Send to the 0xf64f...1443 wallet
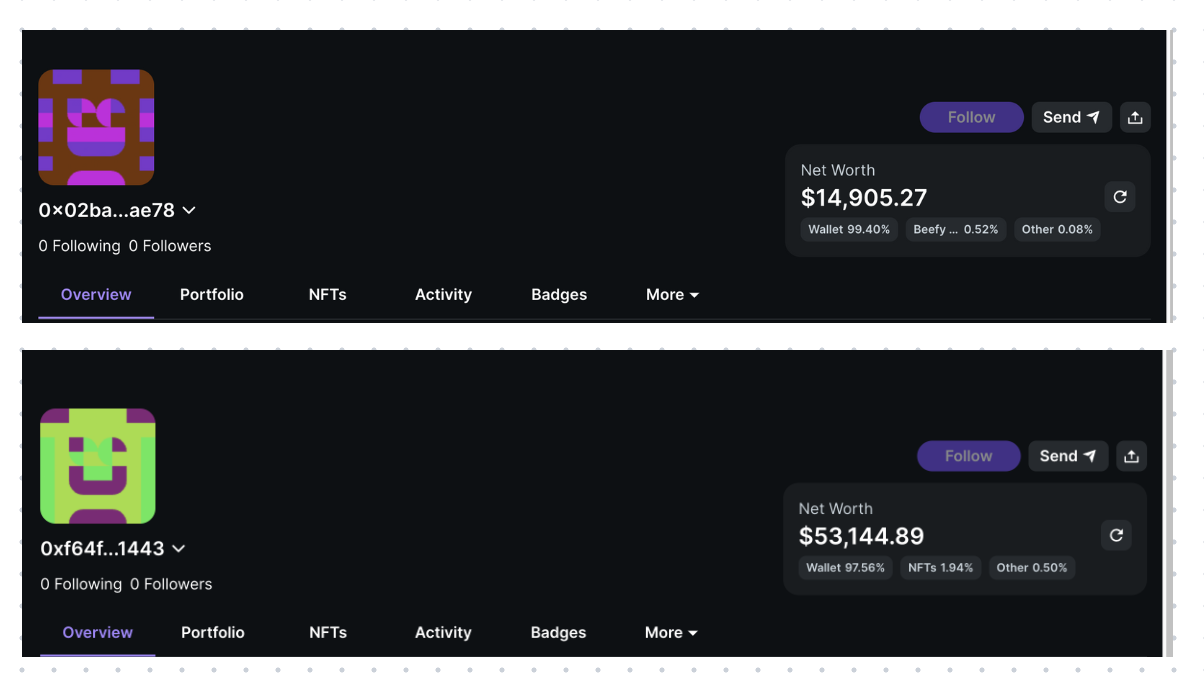The height and width of the screenshot is (684, 1204). [x=1068, y=456]
